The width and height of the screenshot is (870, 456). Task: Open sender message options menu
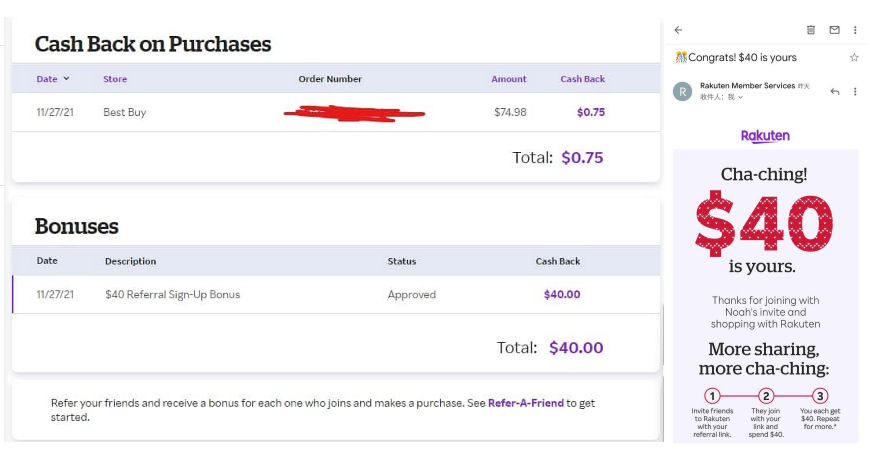[x=855, y=92]
